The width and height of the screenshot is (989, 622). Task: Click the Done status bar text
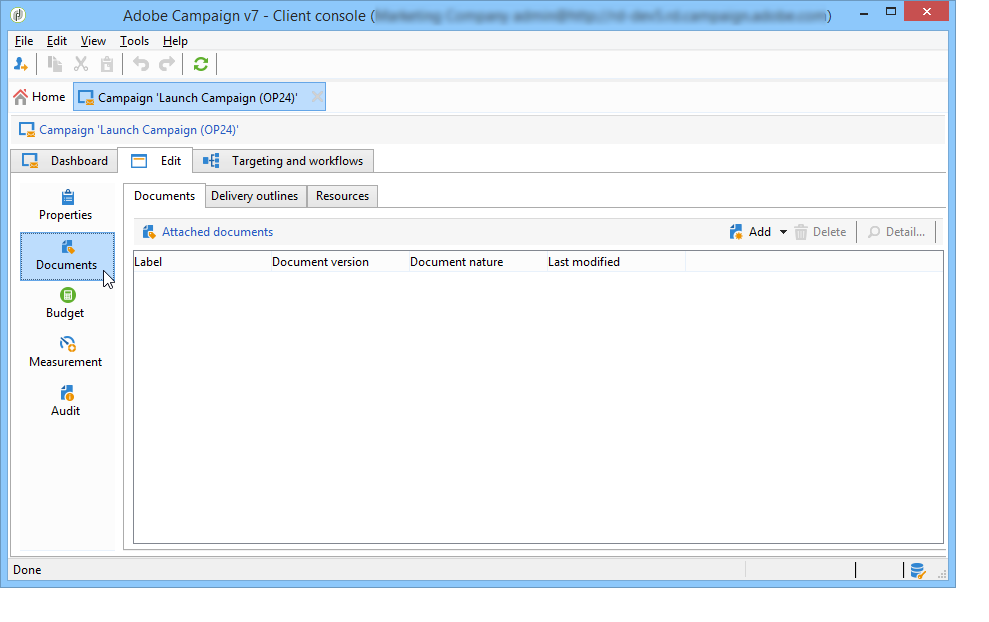click(27, 570)
